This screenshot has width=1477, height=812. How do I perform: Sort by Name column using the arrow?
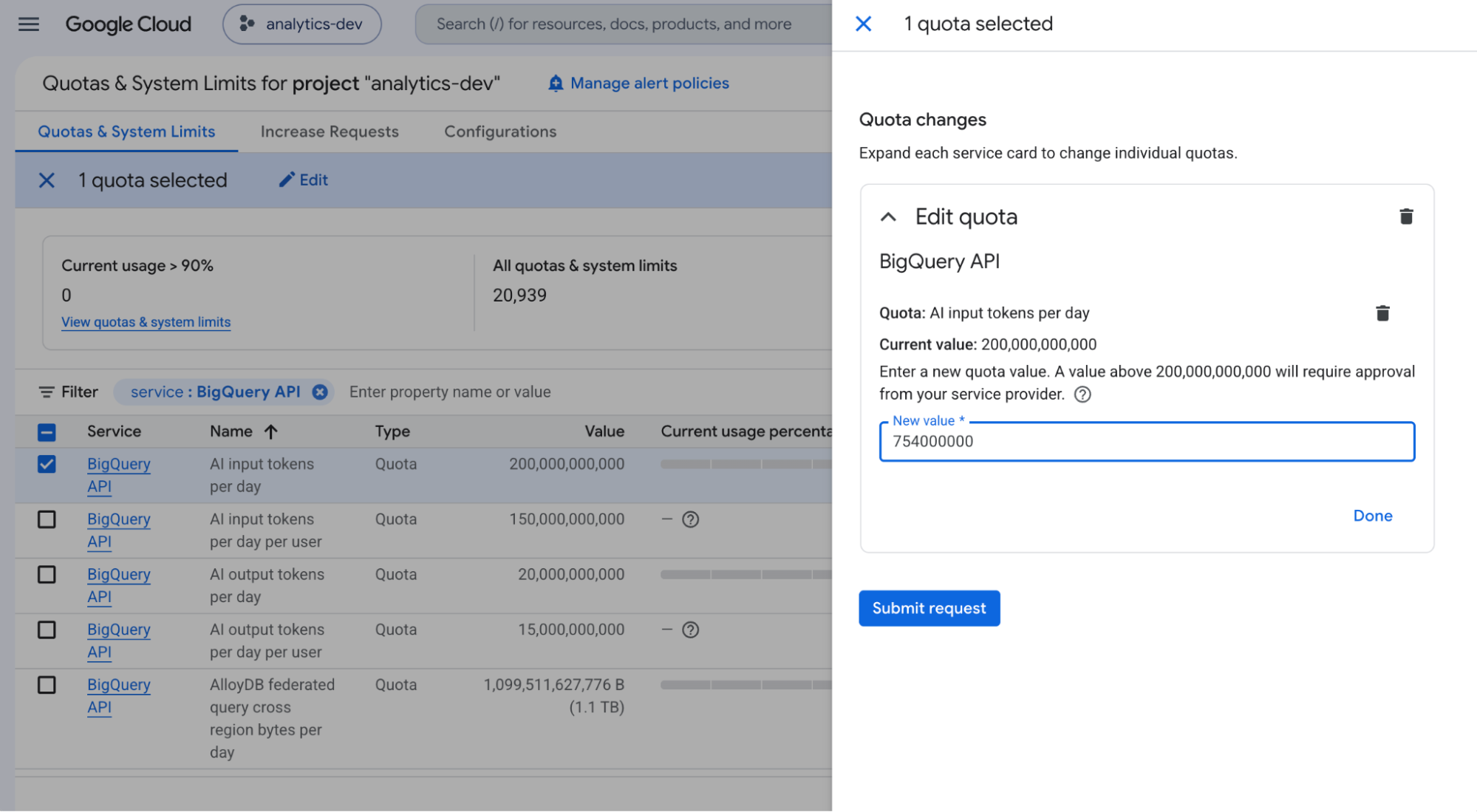(x=271, y=431)
